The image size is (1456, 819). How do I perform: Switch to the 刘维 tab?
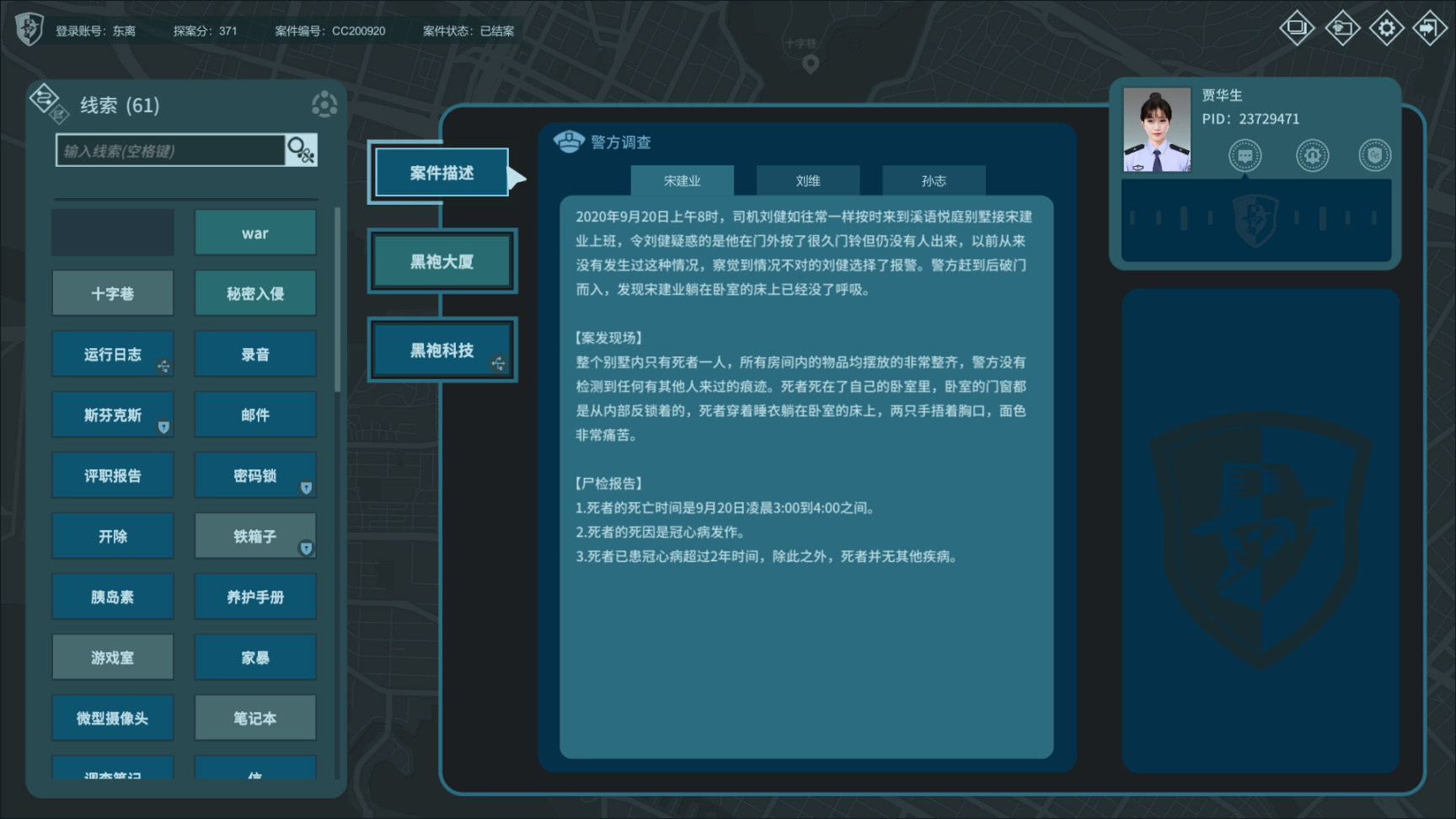point(808,180)
